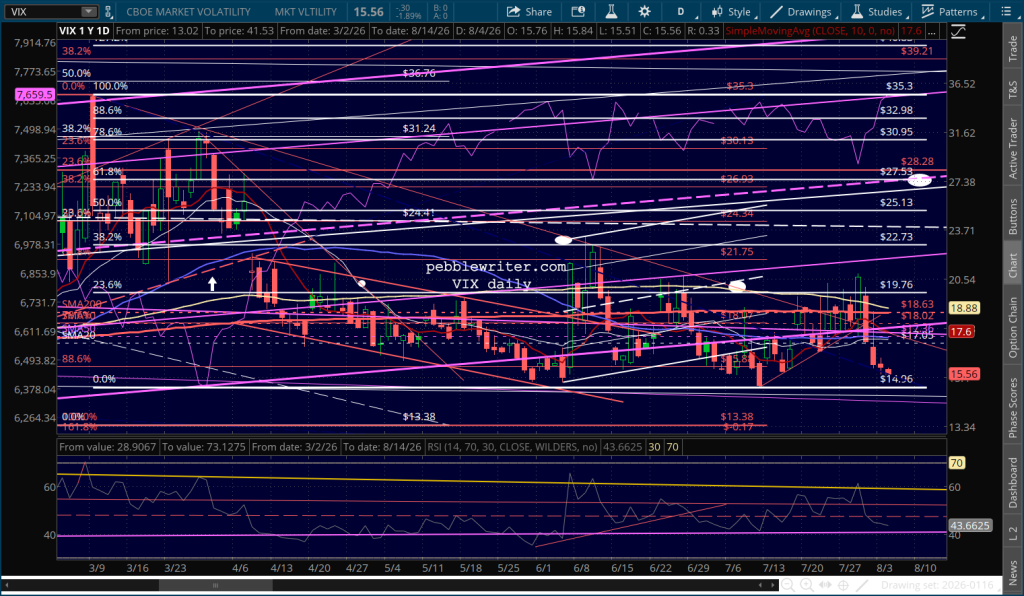
Task: Click the 18.88 yellow price bubble
Action: [964, 308]
